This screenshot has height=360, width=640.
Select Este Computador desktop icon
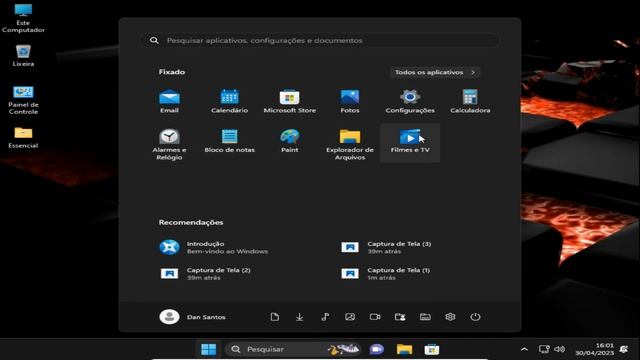click(x=23, y=18)
